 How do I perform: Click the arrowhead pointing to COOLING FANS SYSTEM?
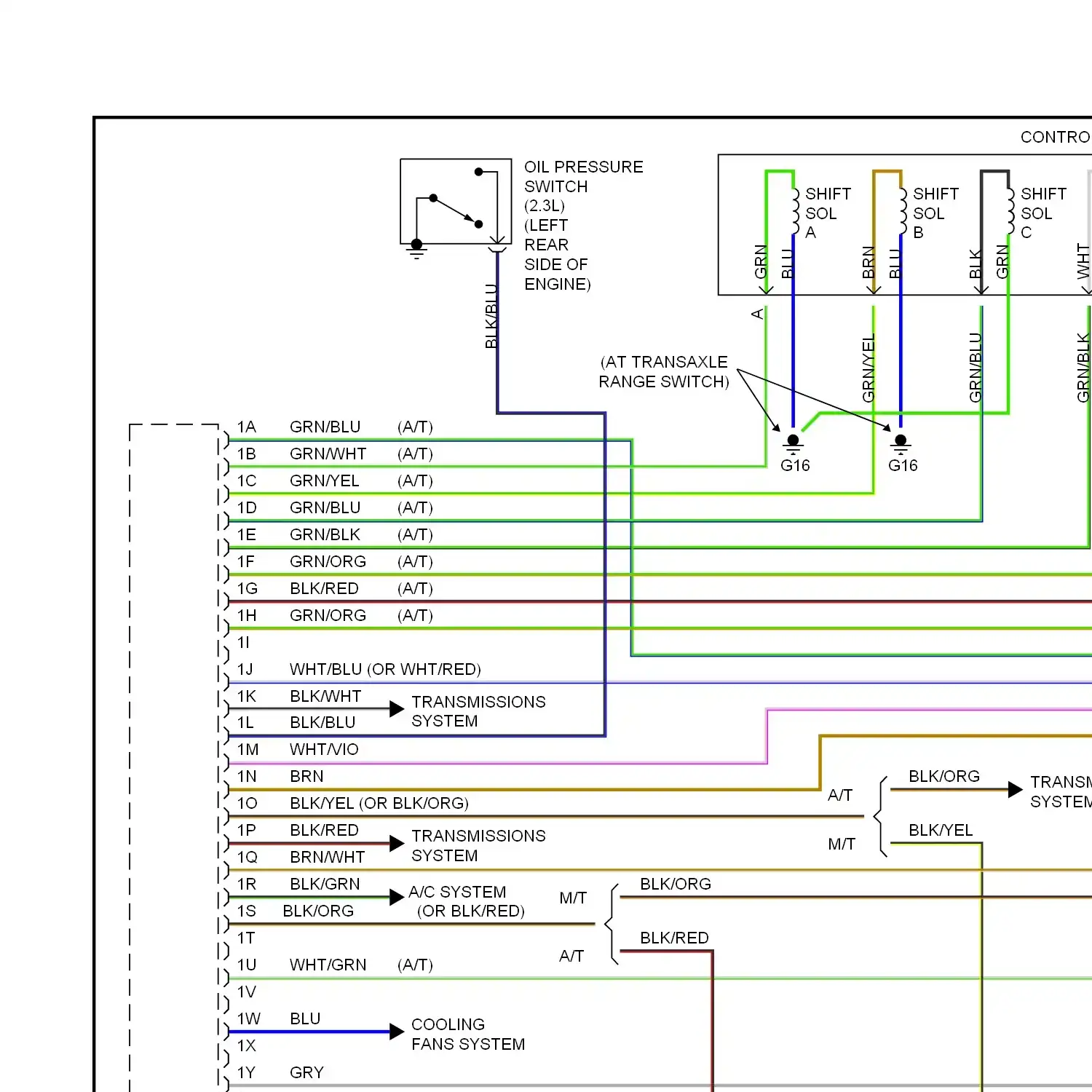pos(397,1032)
